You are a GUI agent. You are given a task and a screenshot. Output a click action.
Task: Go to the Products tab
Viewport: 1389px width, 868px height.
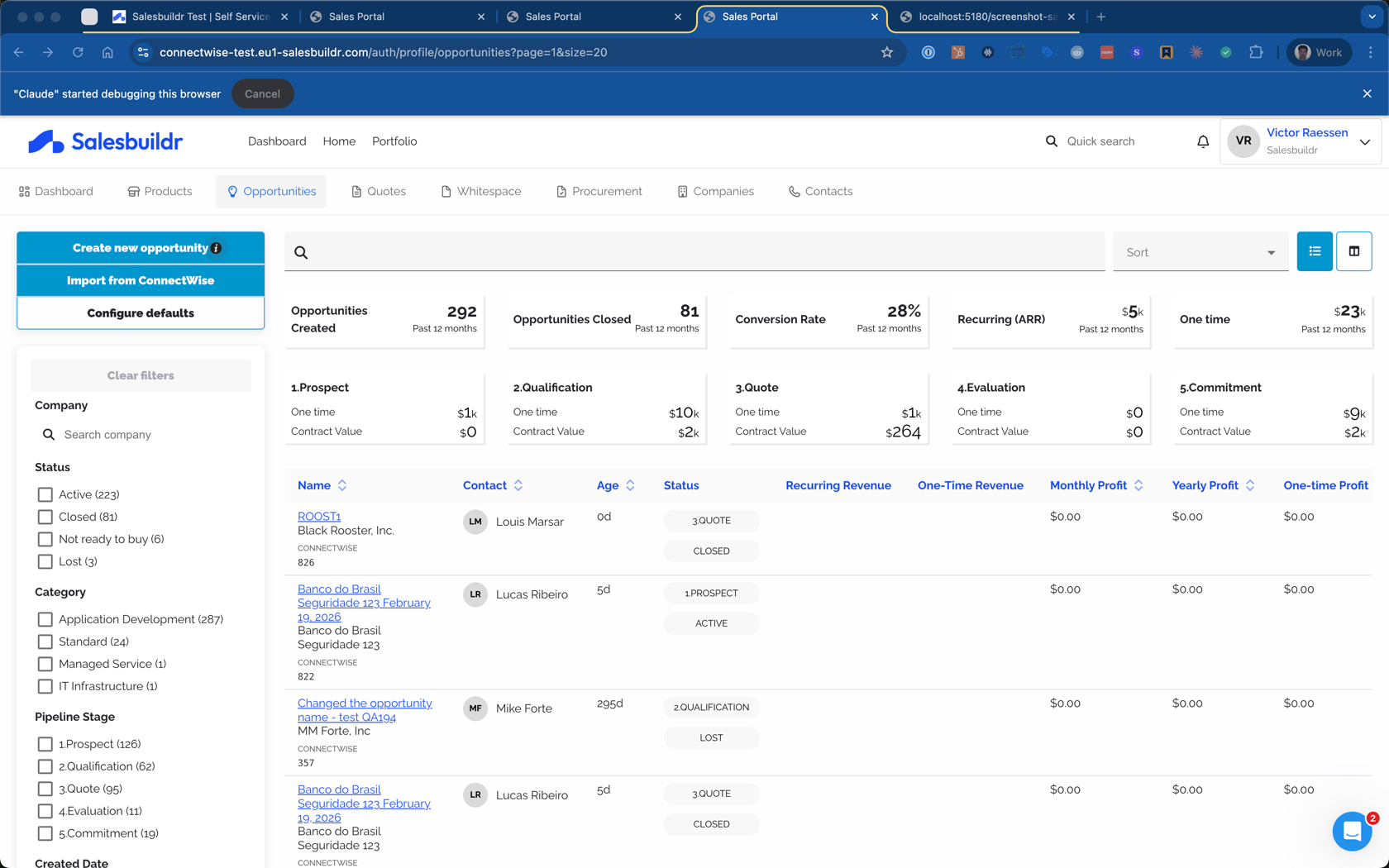click(x=160, y=191)
